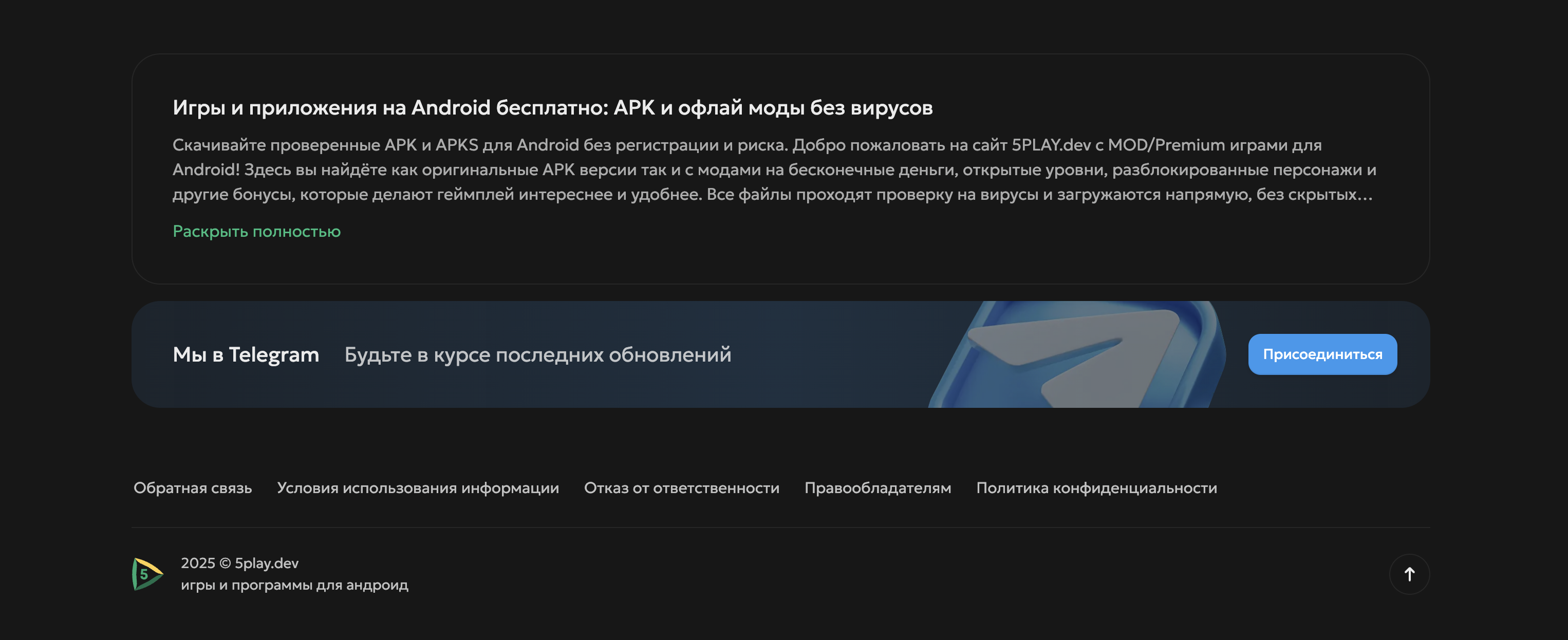Click the Telegram paper plane graphic
1568x640 pixels.
pyautogui.click(x=1076, y=355)
